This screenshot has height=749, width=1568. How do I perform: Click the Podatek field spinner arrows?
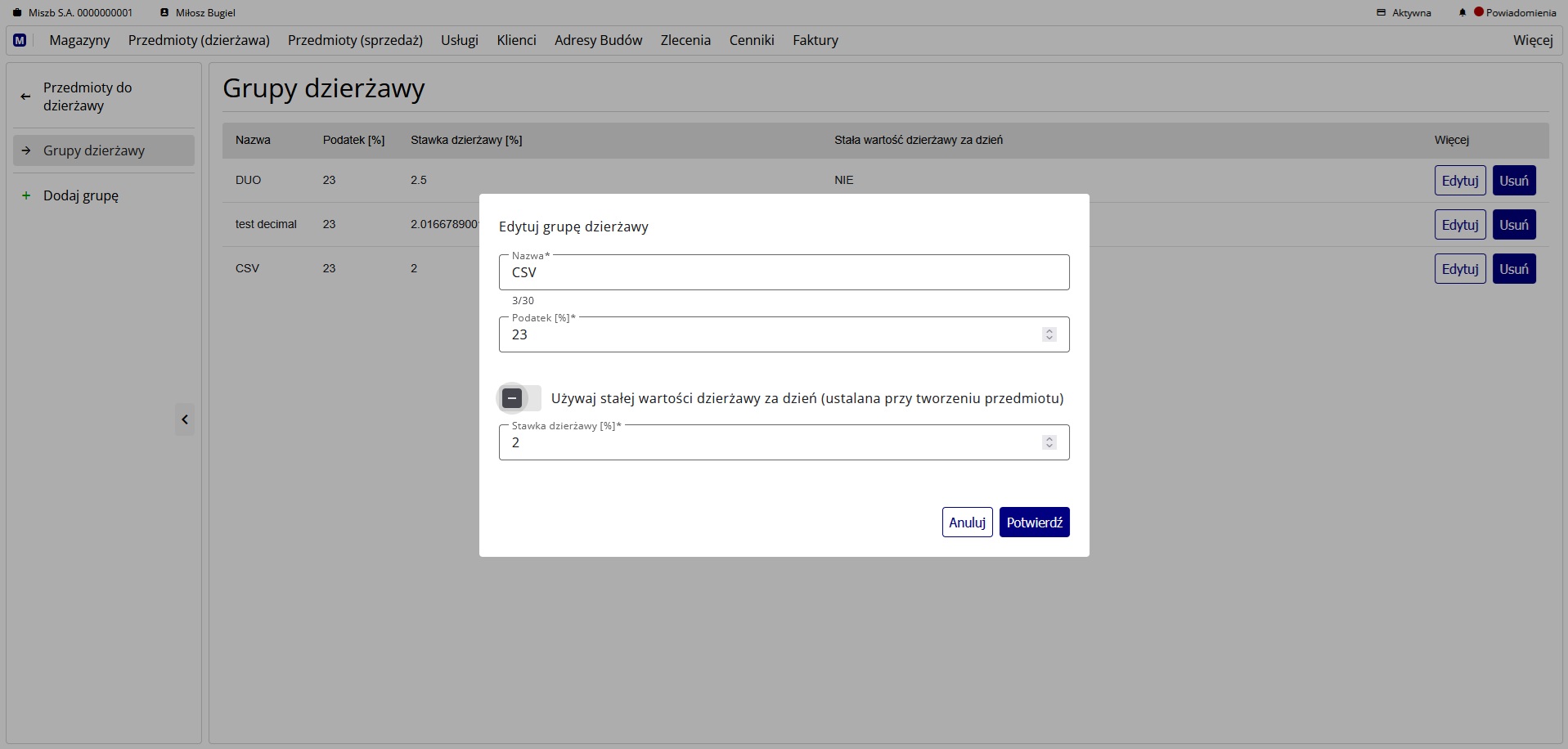1049,334
